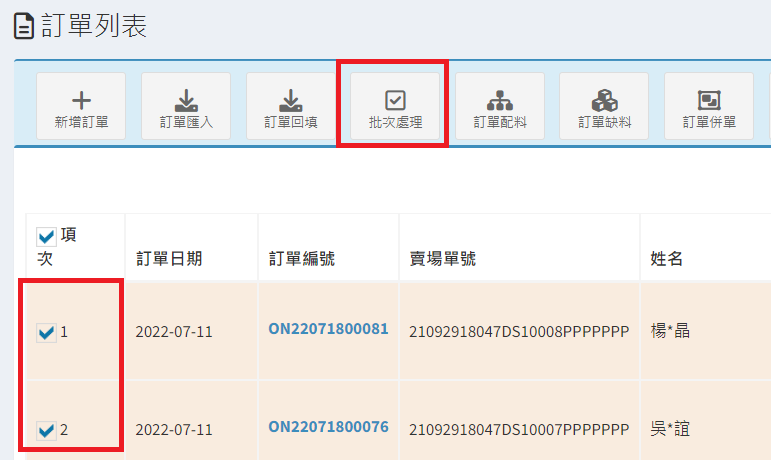The height and width of the screenshot is (460, 771).
Task: Open order link ON22071800081
Action: [x=328, y=329]
